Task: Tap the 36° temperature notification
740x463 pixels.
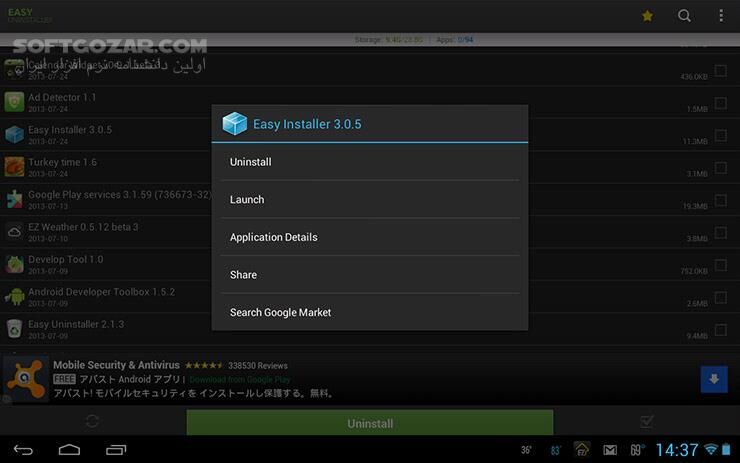Action: pyautogui.click(x=526, y=450)
